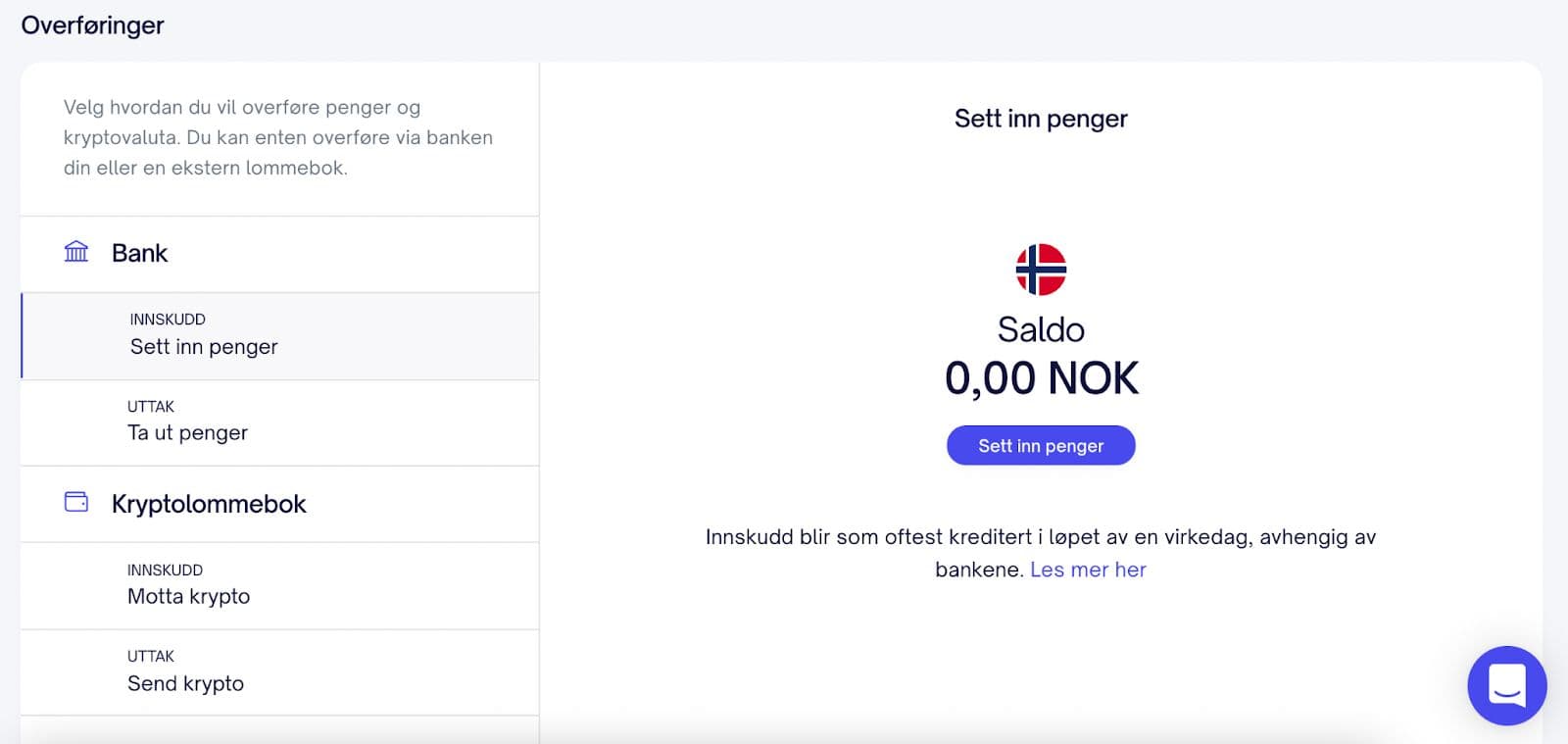Click the Overføringer page heading

point(93,25)
